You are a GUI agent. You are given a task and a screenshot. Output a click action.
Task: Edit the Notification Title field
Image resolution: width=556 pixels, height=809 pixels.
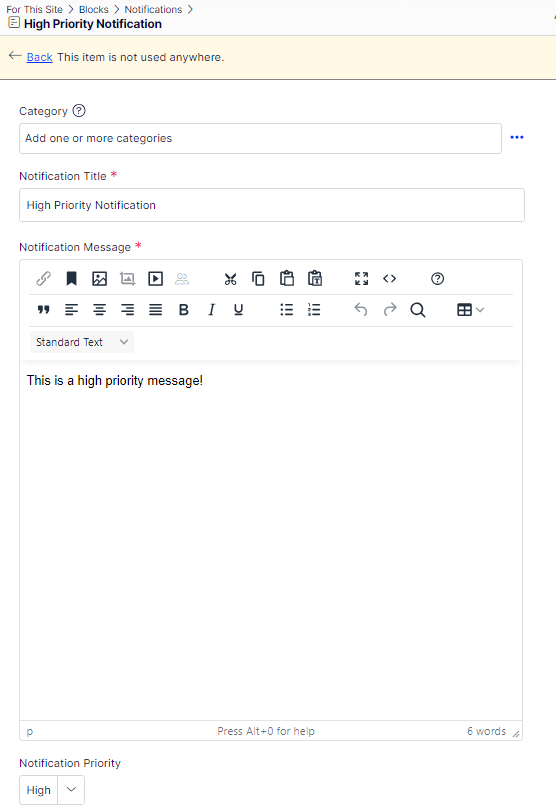[272, 205]
